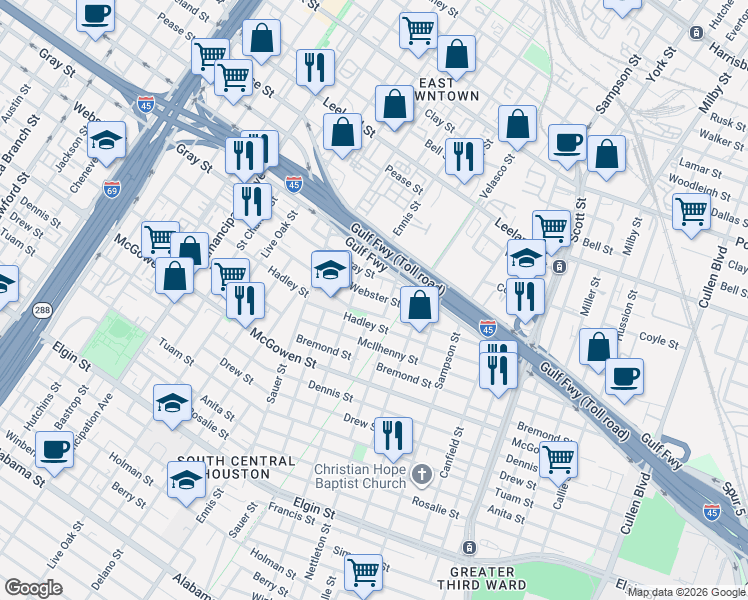Open the Christian Hope Baptist Church cross icon

coord(422,475)
